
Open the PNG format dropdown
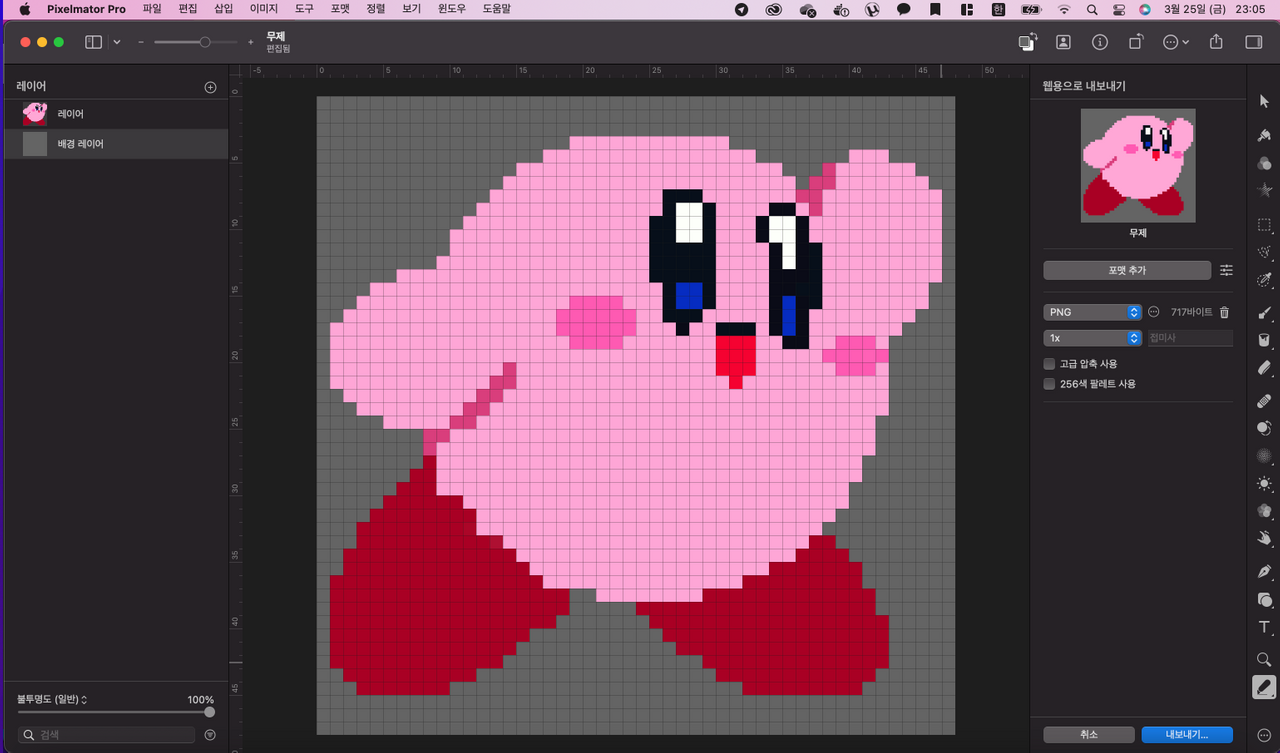point(1092,312)
